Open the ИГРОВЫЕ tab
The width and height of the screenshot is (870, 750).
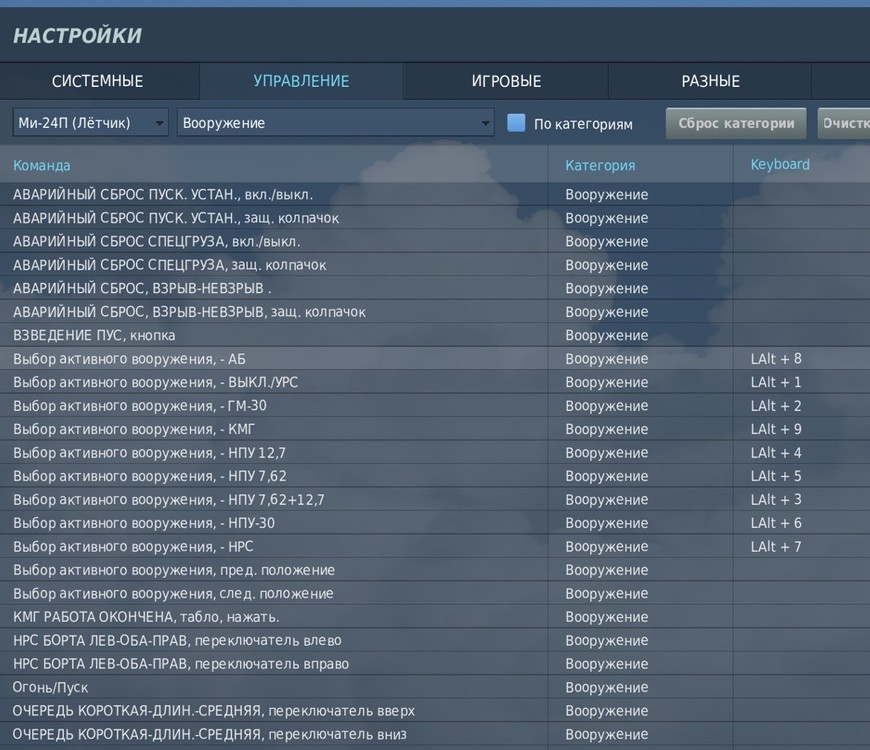[506, 81]
